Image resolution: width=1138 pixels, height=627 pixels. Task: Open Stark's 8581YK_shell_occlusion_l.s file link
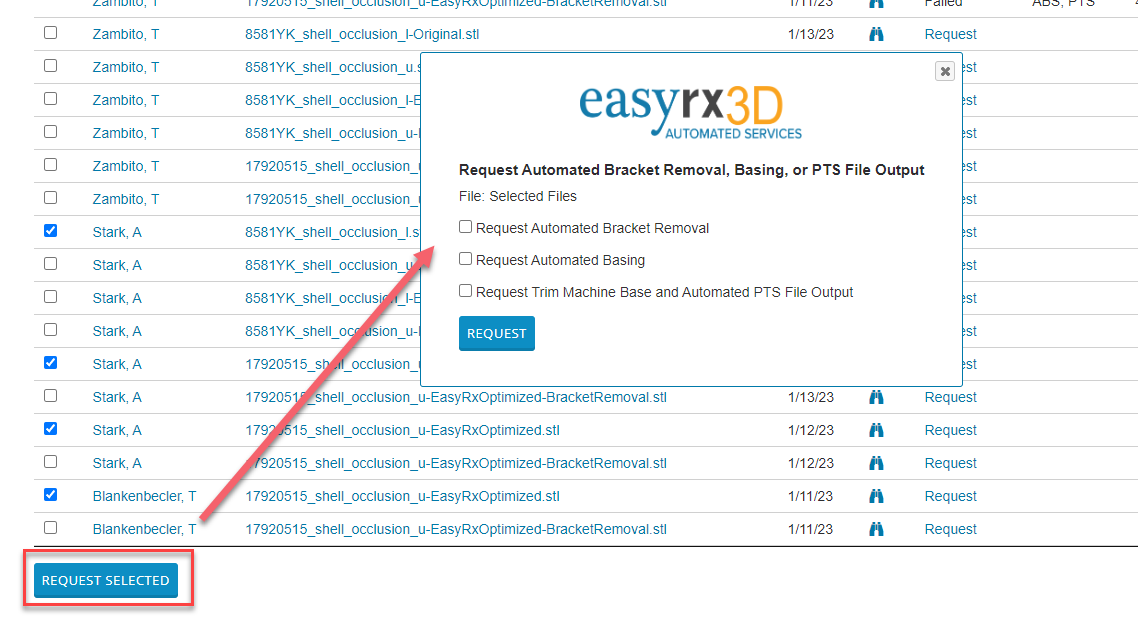point(332,232)
